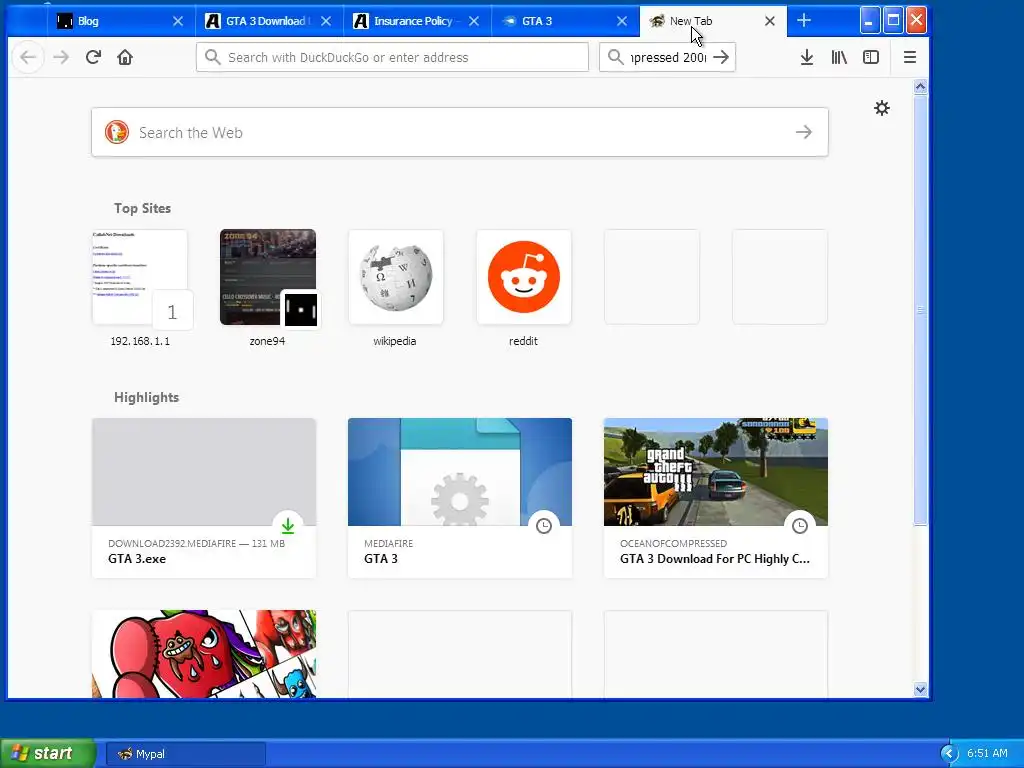Click the green download icon on GTA 3.exe

[288, 526]
